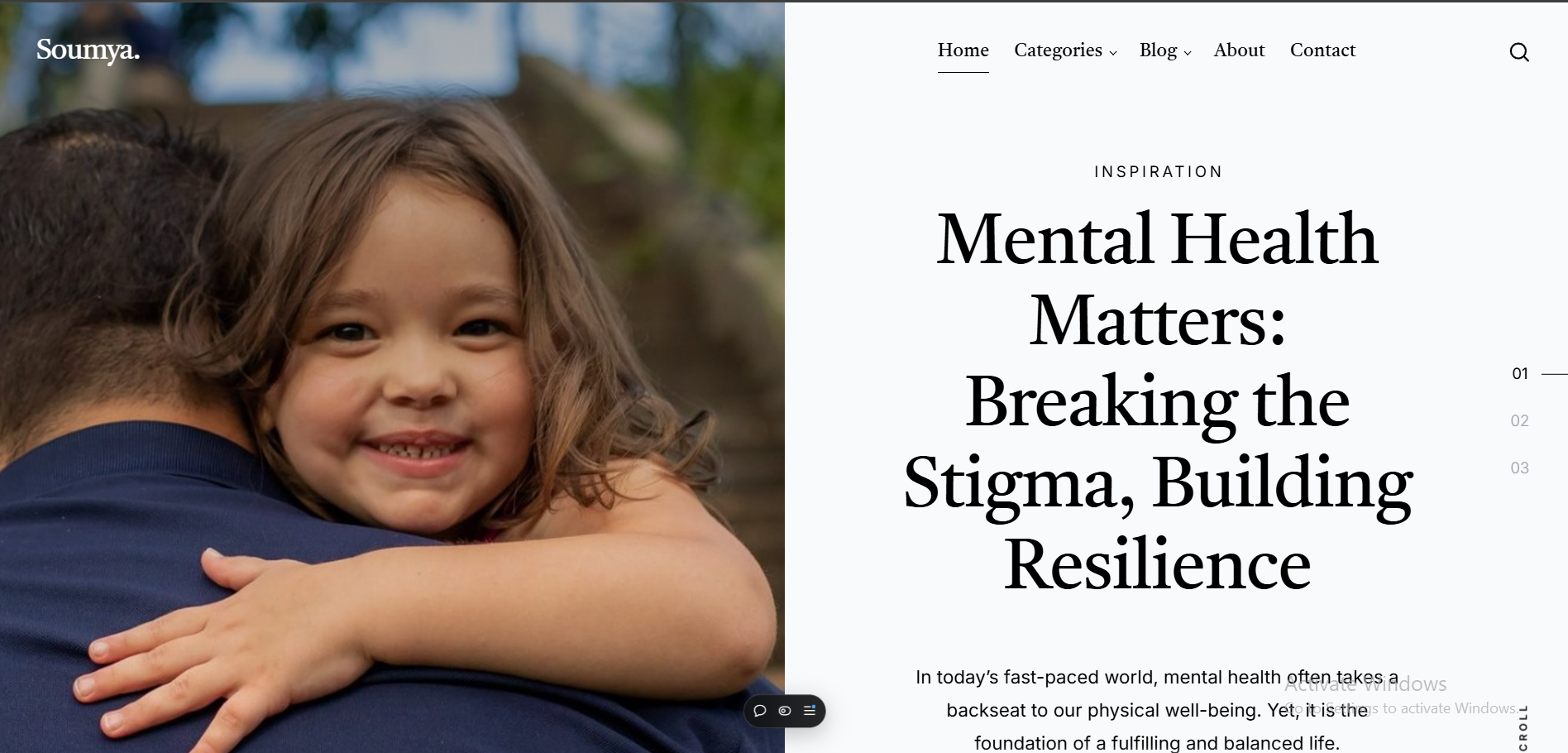Switch to slide 02 indicator

(x=1520, y=420)
